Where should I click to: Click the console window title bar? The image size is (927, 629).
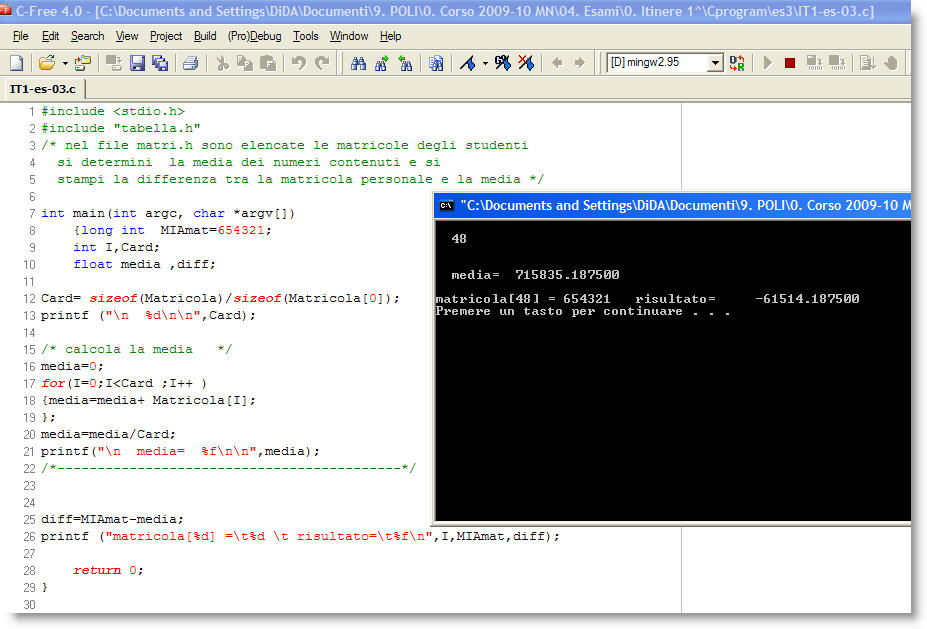click(673, 206)
